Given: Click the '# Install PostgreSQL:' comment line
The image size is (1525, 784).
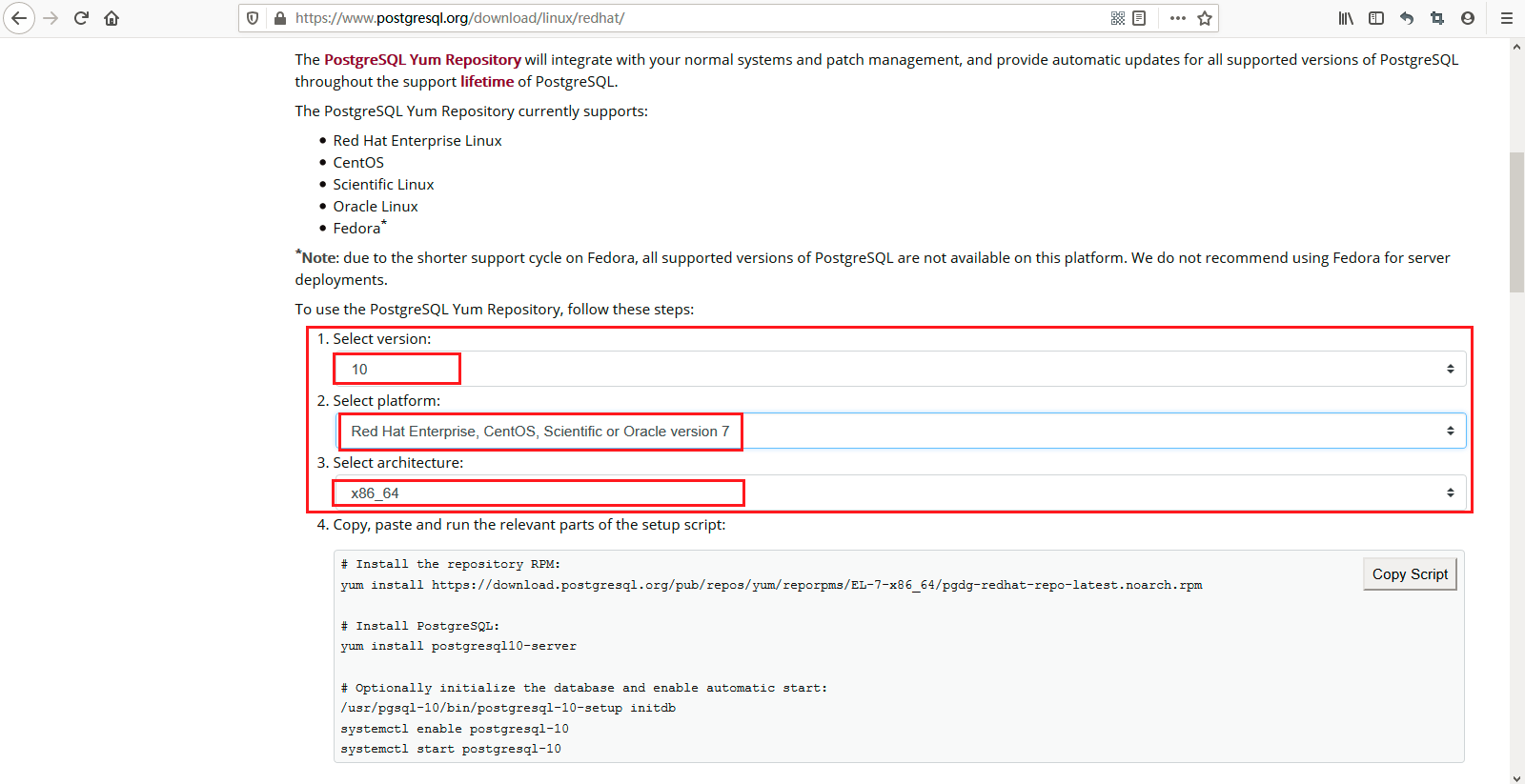Looking at the screenshot, I should pyautogui.click(x=420, y=626).
